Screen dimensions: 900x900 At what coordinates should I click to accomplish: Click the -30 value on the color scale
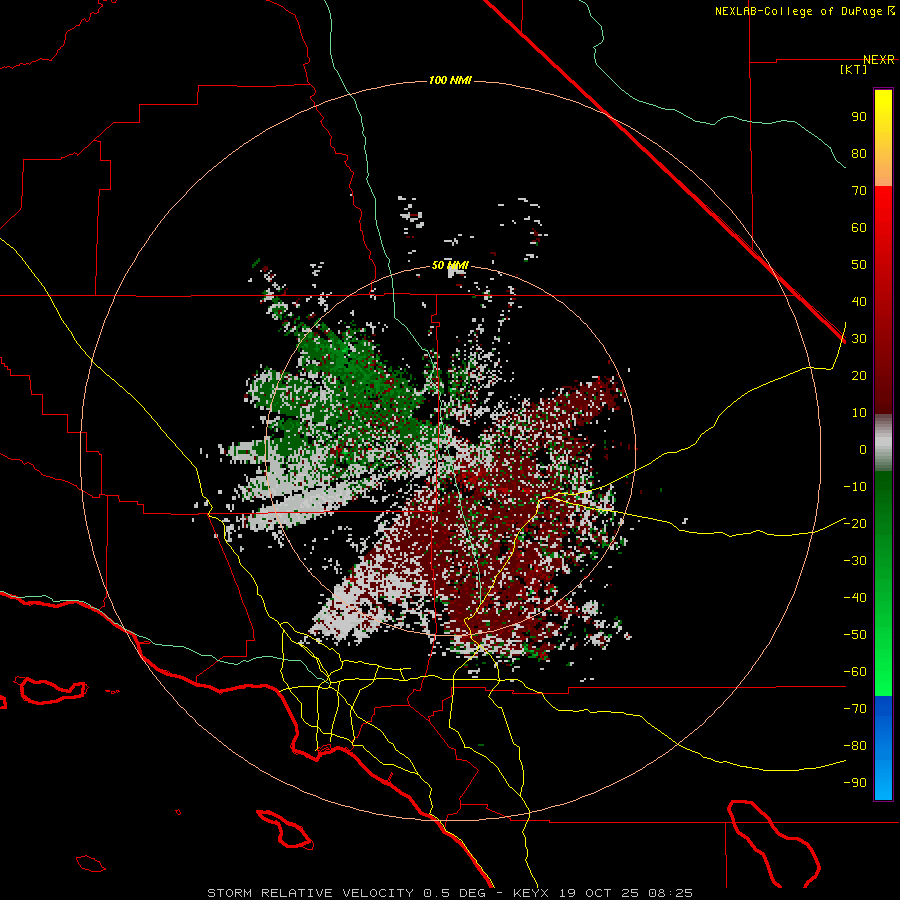click(855, 561)
